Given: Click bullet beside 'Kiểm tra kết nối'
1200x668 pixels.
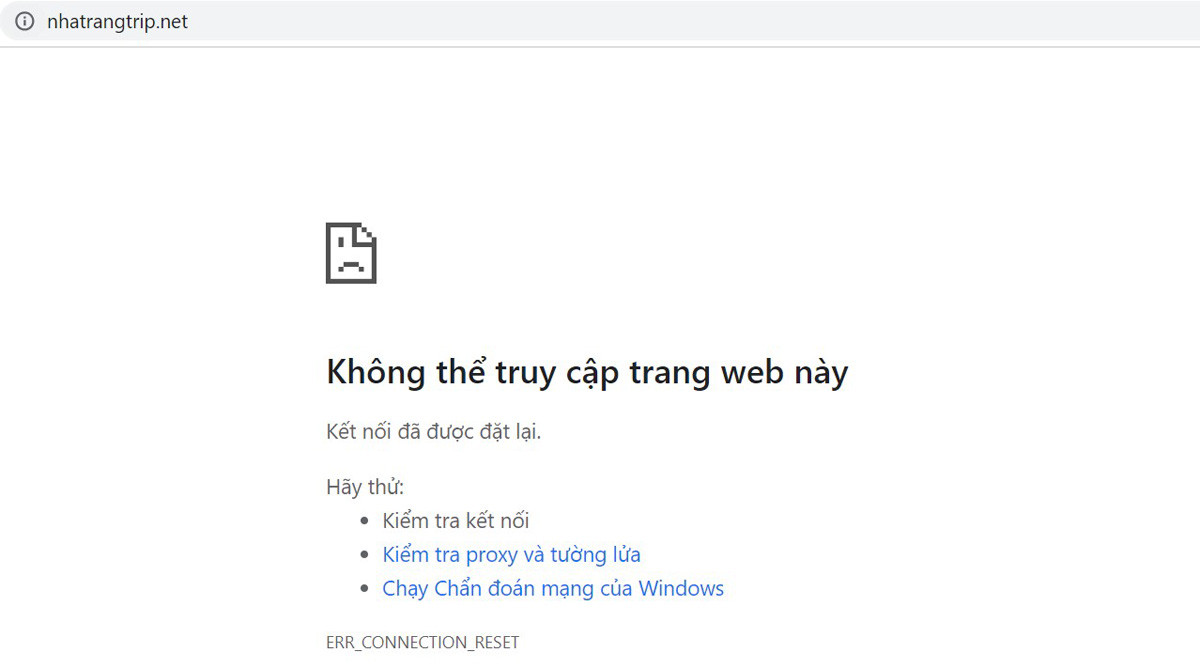Looking at the screenshot, I should click(x=364, y=521).
